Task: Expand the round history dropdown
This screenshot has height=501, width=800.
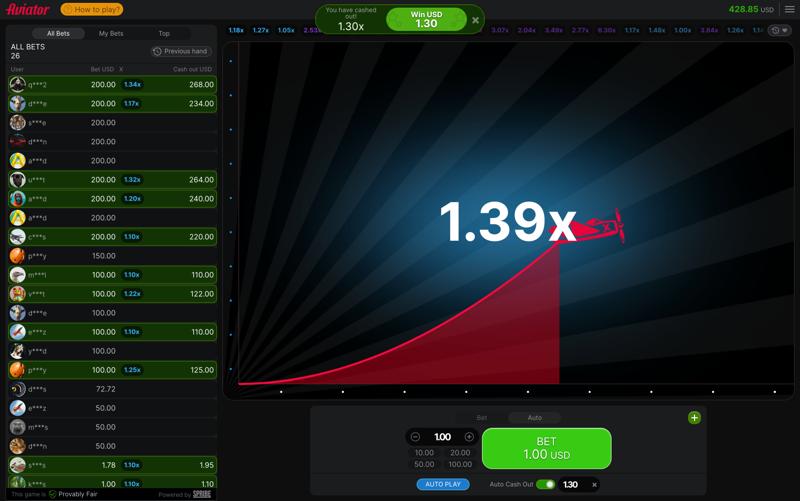Action: click(x=780, y=31)
